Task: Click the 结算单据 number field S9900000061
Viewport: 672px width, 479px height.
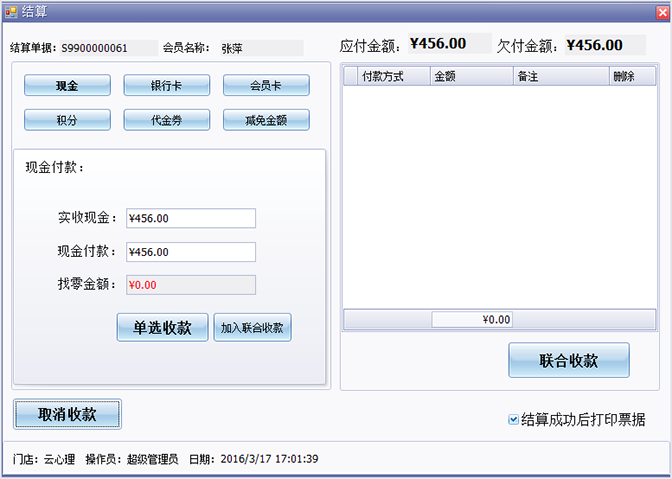Action: tap(109, 48)
